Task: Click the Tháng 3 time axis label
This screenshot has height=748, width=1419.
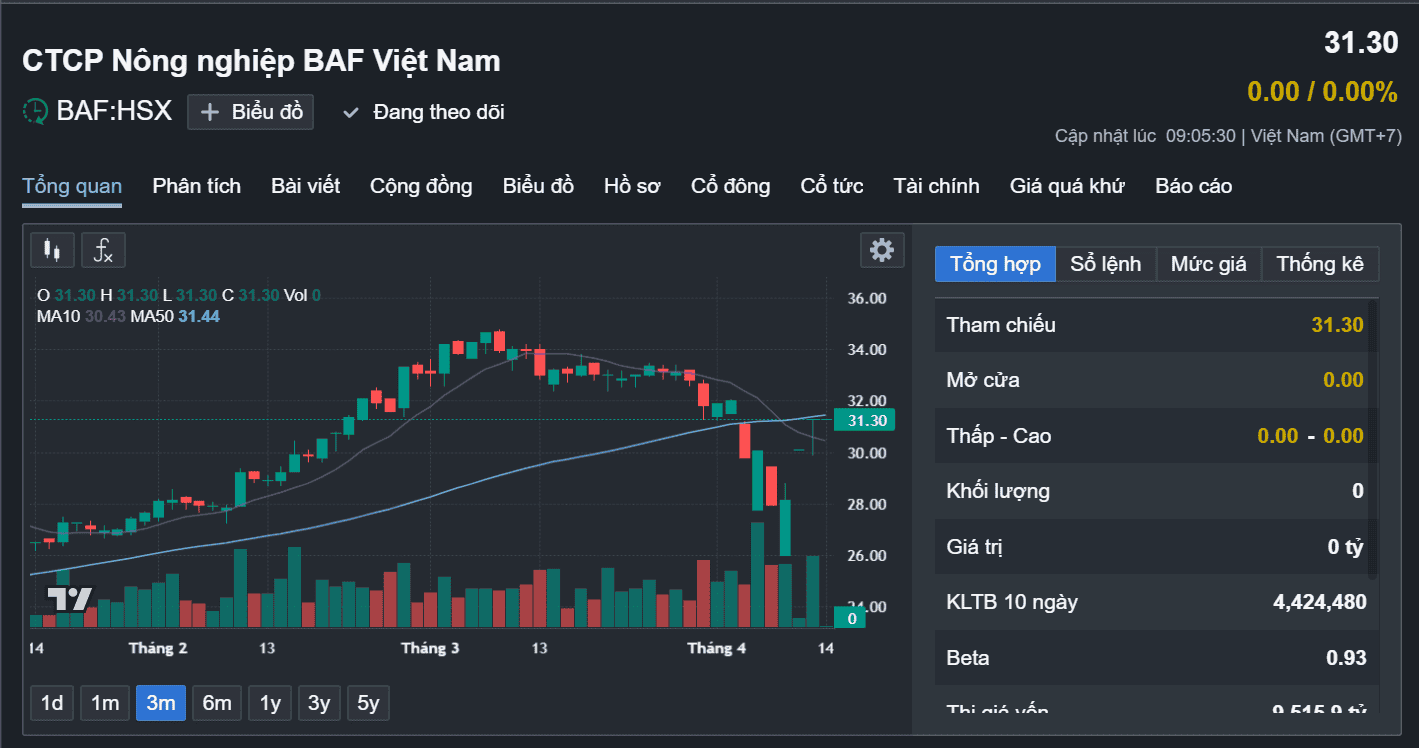Action: (x=430, y=648)
